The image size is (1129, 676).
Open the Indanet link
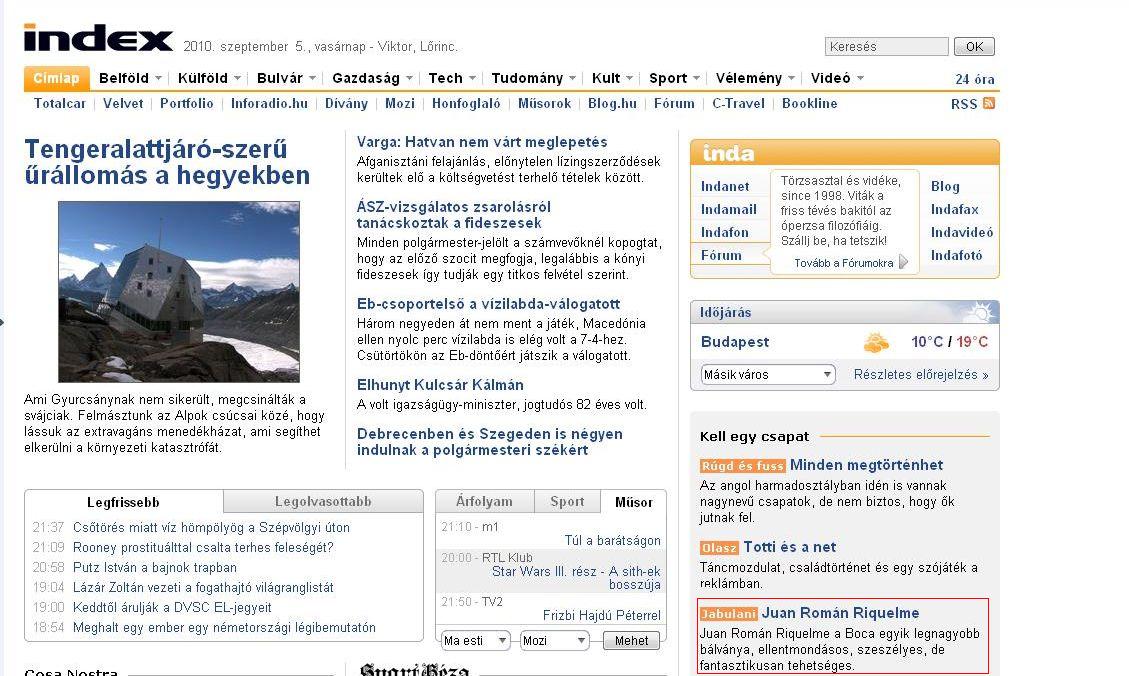coord(725,186)
